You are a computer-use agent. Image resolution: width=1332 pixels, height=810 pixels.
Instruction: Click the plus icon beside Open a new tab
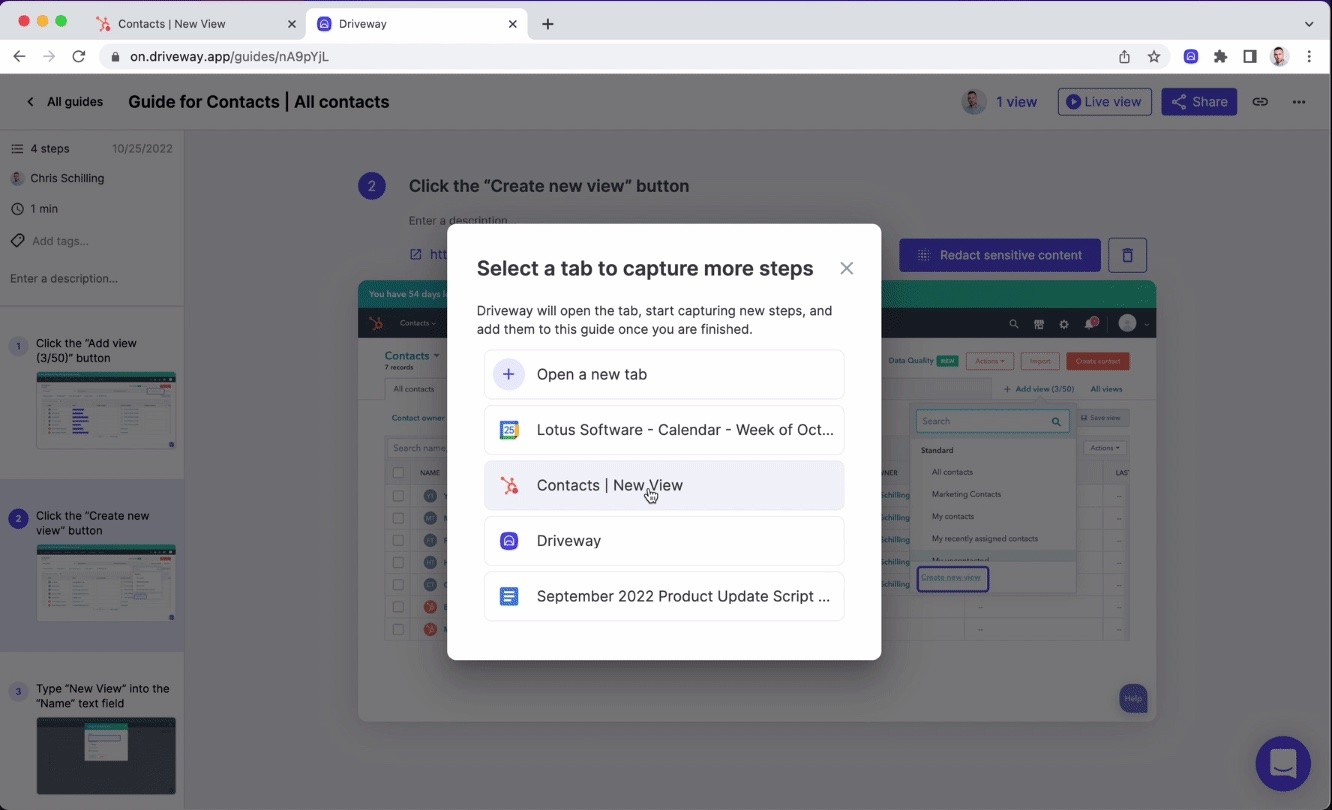pyautogui.click(x=509, y=374)
